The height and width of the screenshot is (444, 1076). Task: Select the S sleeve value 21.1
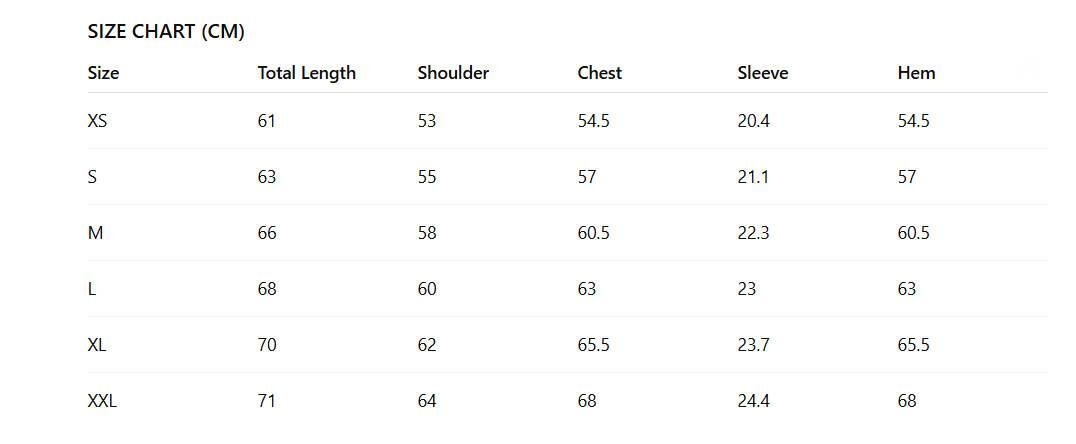point(753,177)
